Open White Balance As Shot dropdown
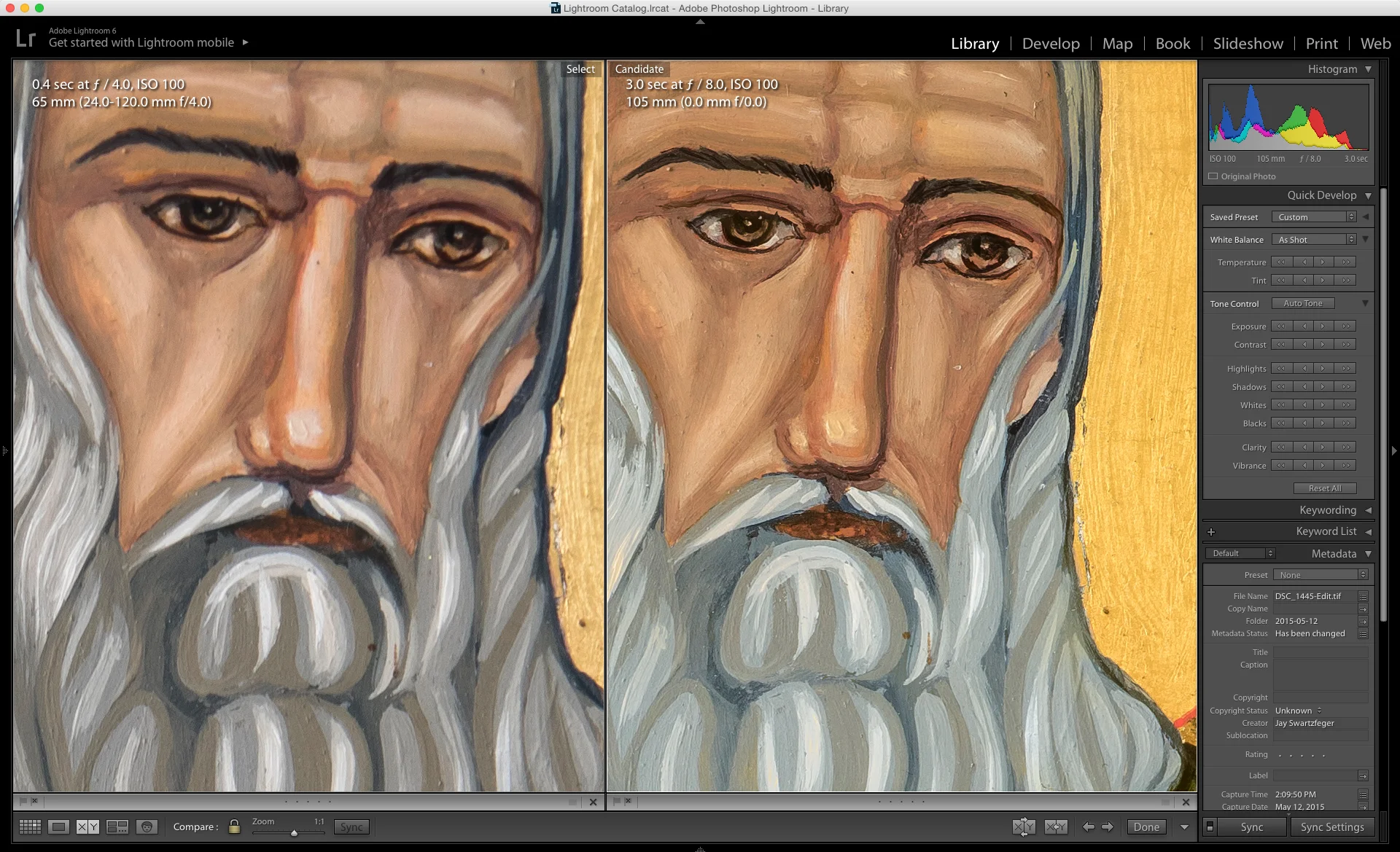Screen dimensions: 1400x852 tap(1313, 240)
